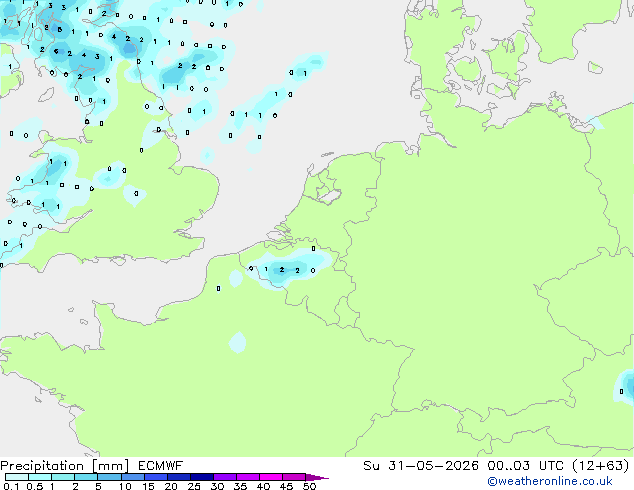Click the '10' legend scale value
The image size is (634, 490).
coord(125,486)
